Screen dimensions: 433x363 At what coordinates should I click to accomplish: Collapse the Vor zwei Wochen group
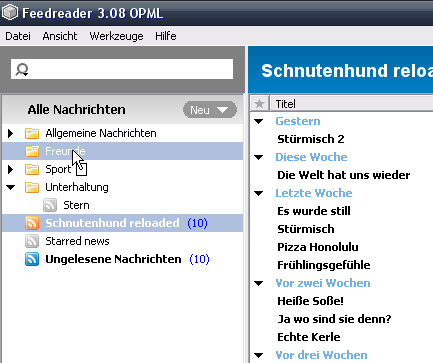[258, 283]
